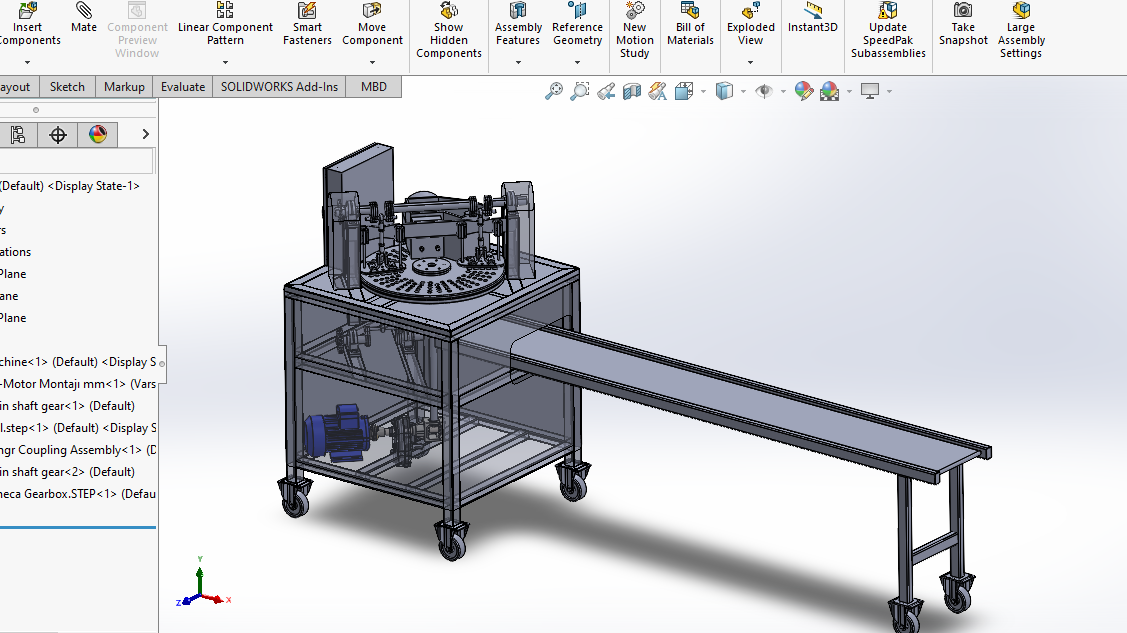1127x633 pixels.
Task: Click the Dynamic Annotation Views icon
Action: 658,91
